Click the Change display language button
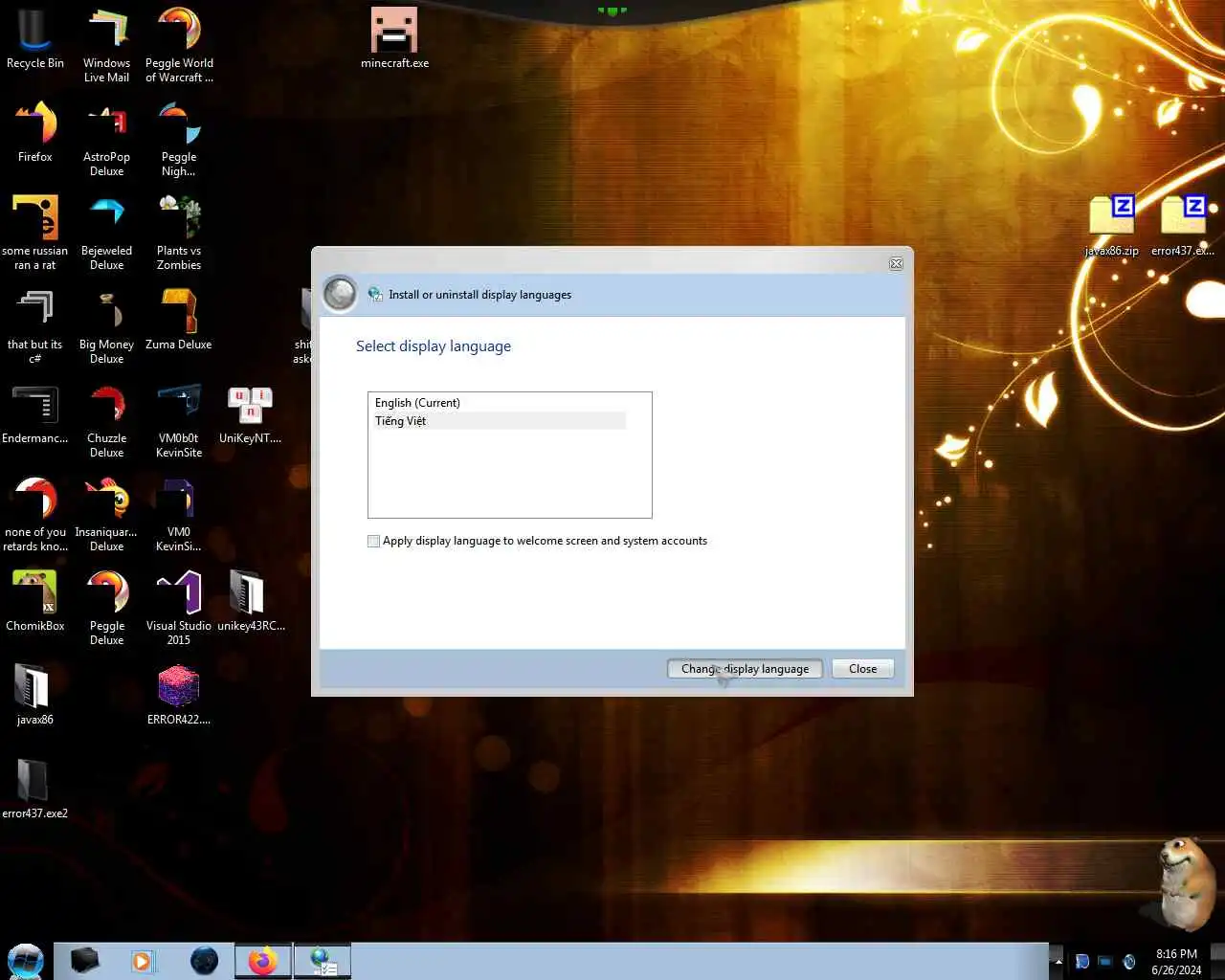 click(745, 669)
